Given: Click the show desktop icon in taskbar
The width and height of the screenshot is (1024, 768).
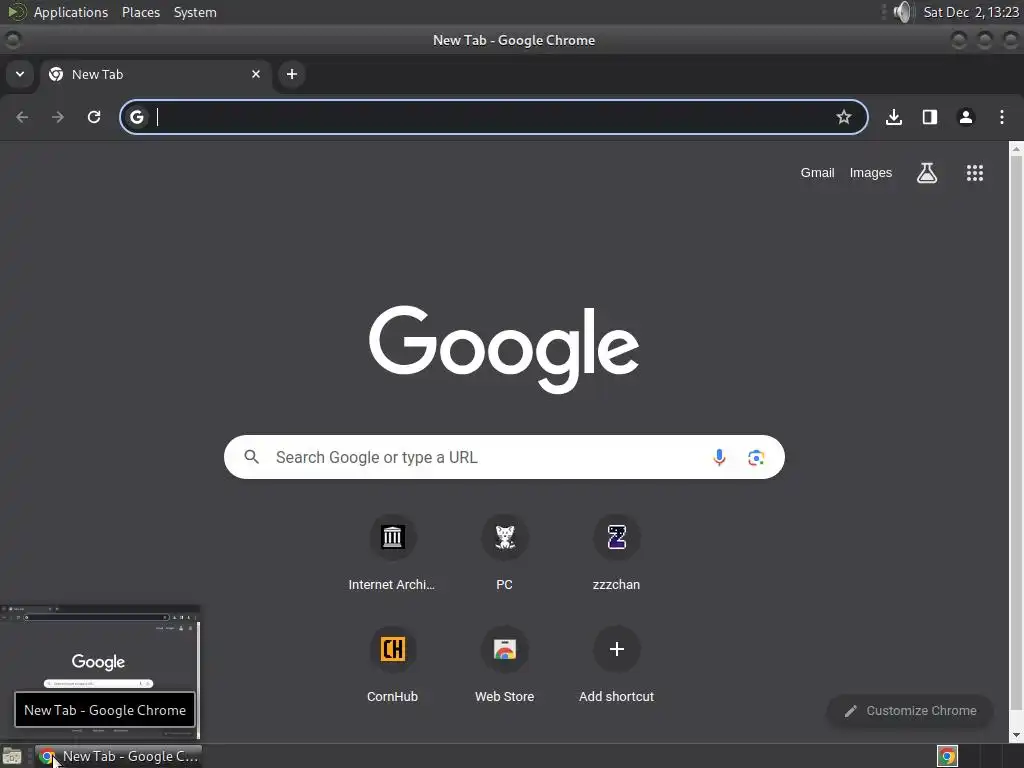Looking at the screenshot, I should pos(12,756).
